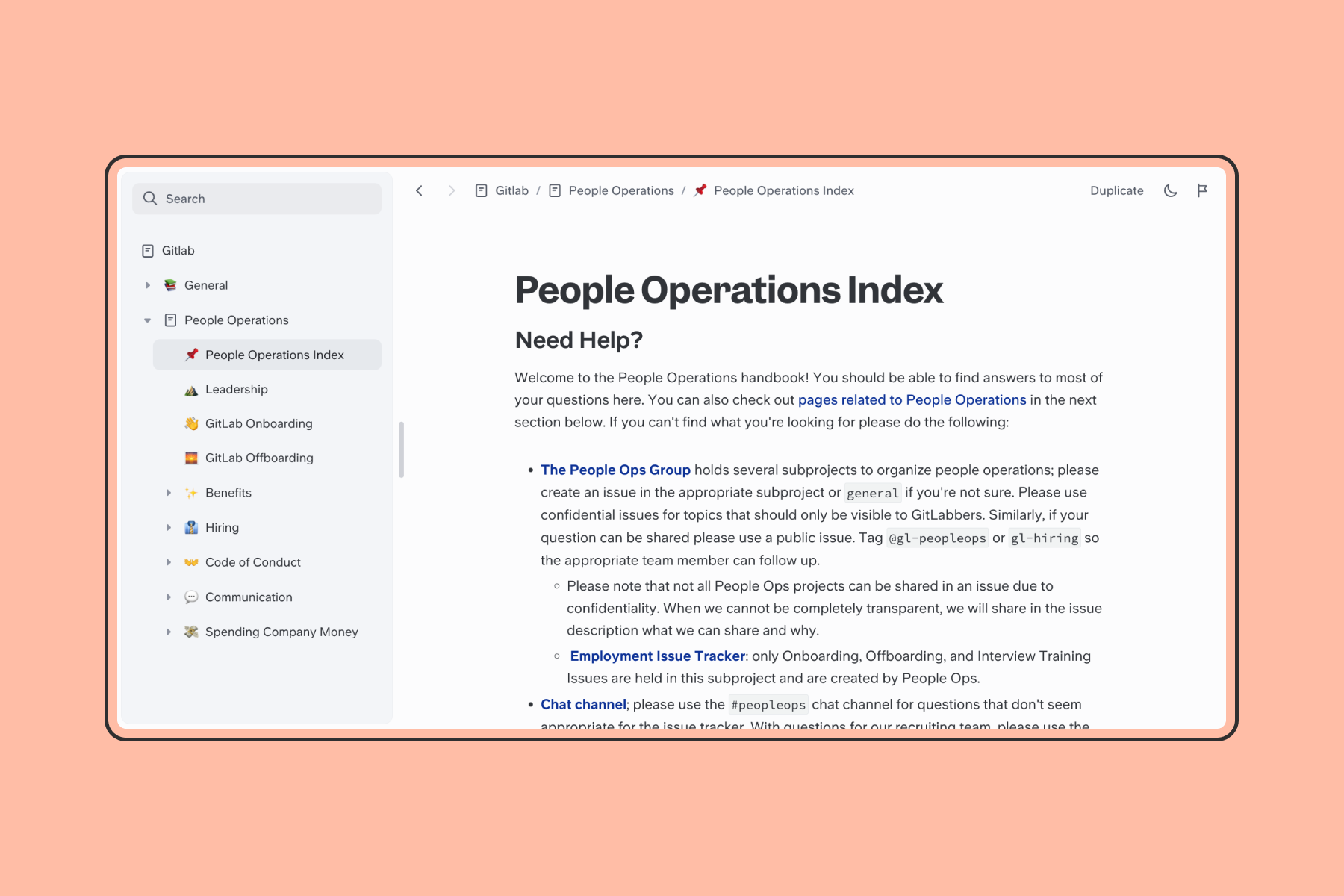The image size is (1344, 896).
Task: Expand the Benefits section
Action: (169, 493)
